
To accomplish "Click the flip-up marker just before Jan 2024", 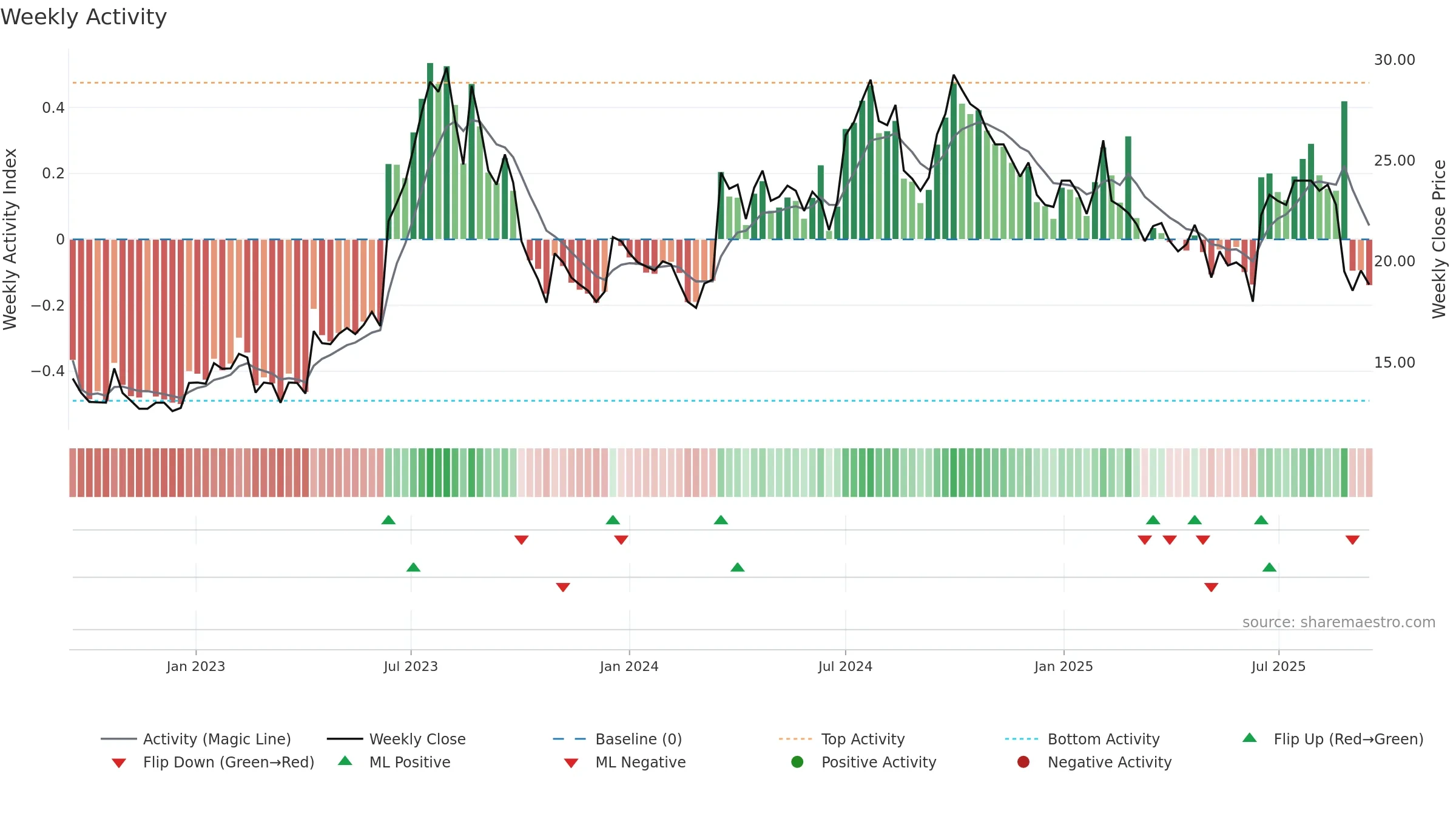I will click(613, 520).
